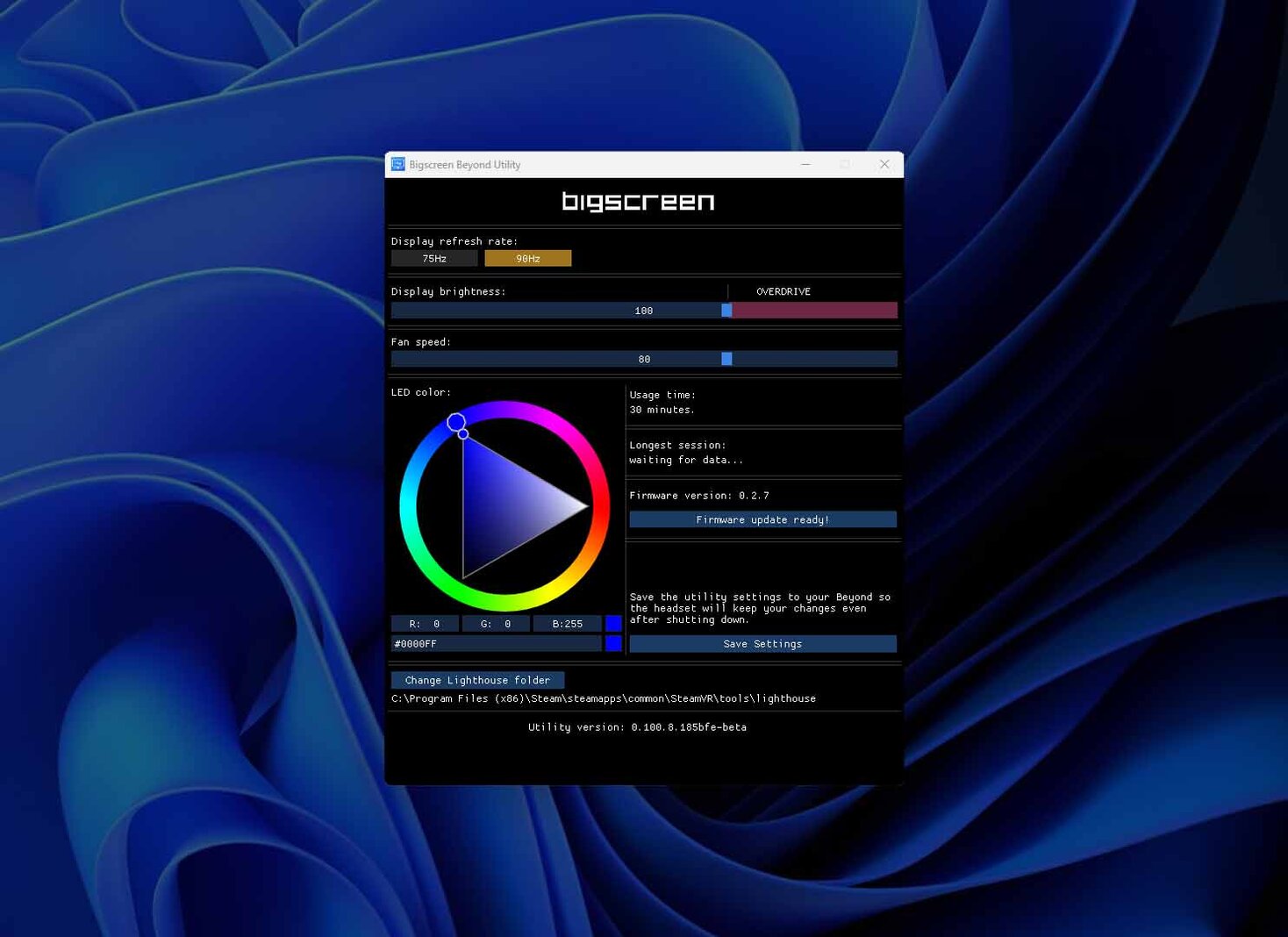The height and width of the screenshot is (937, 1288).
Task: Select the 75Hz refresh rate
Action: coord(434,258)
